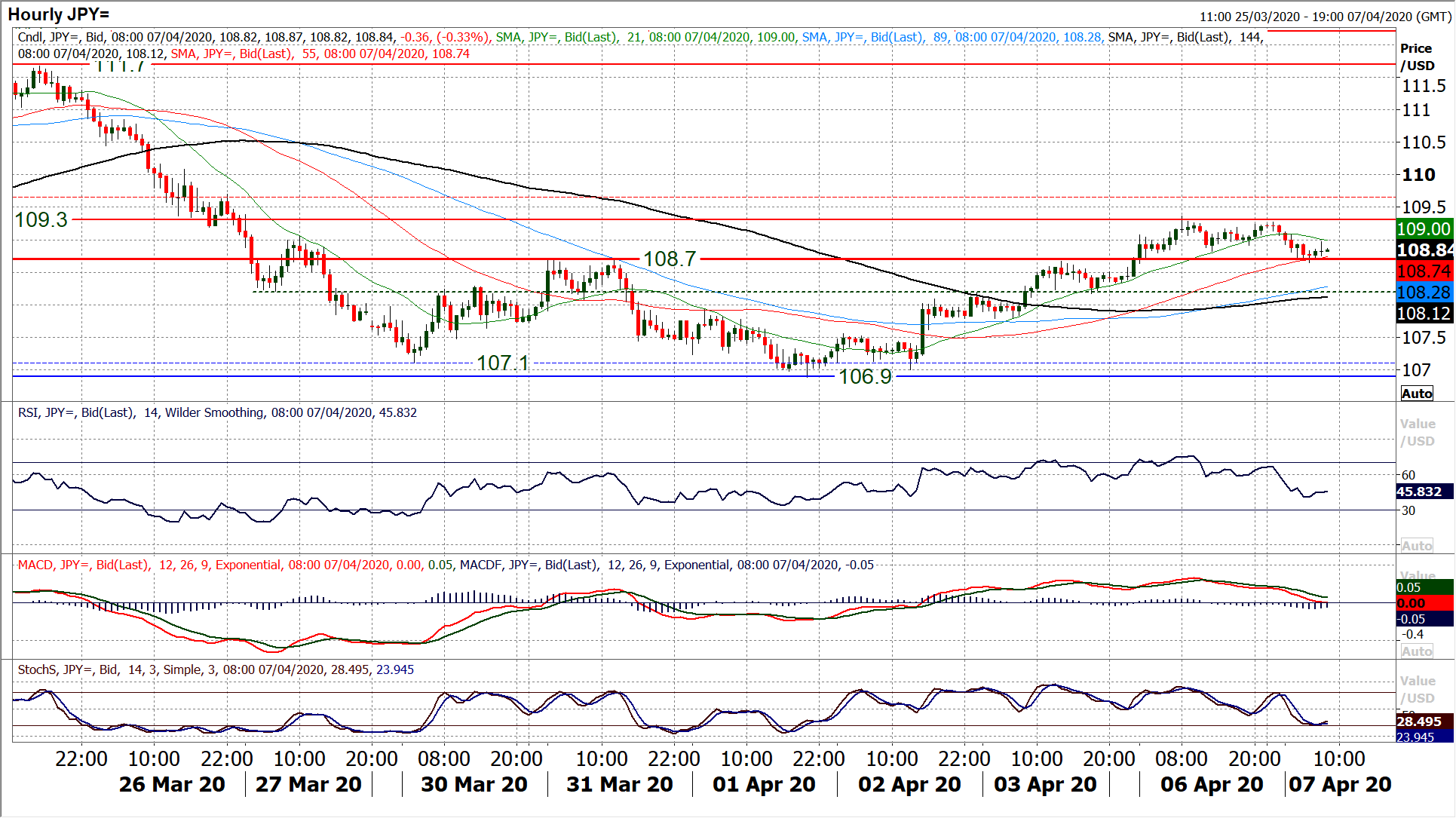Click the RSI value tag 45.832
Viewport: 1456px width, 818px height.
pyautogui.click(x=1424, y=492)
